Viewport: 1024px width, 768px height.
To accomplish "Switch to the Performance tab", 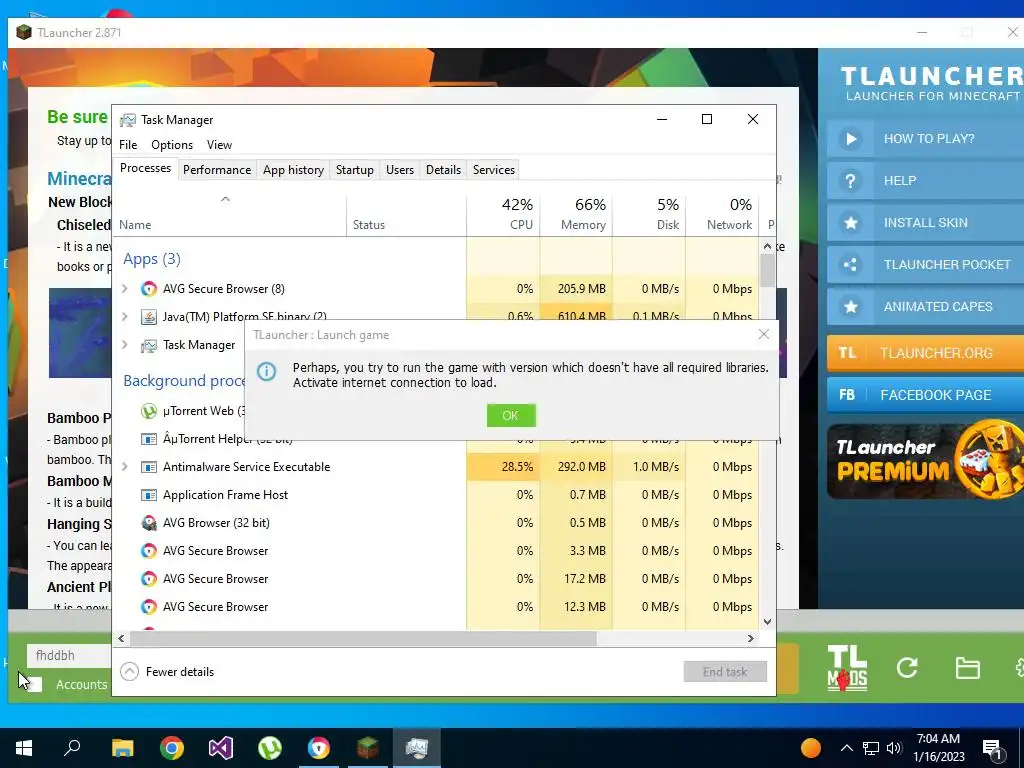I will tap(217, 170).
